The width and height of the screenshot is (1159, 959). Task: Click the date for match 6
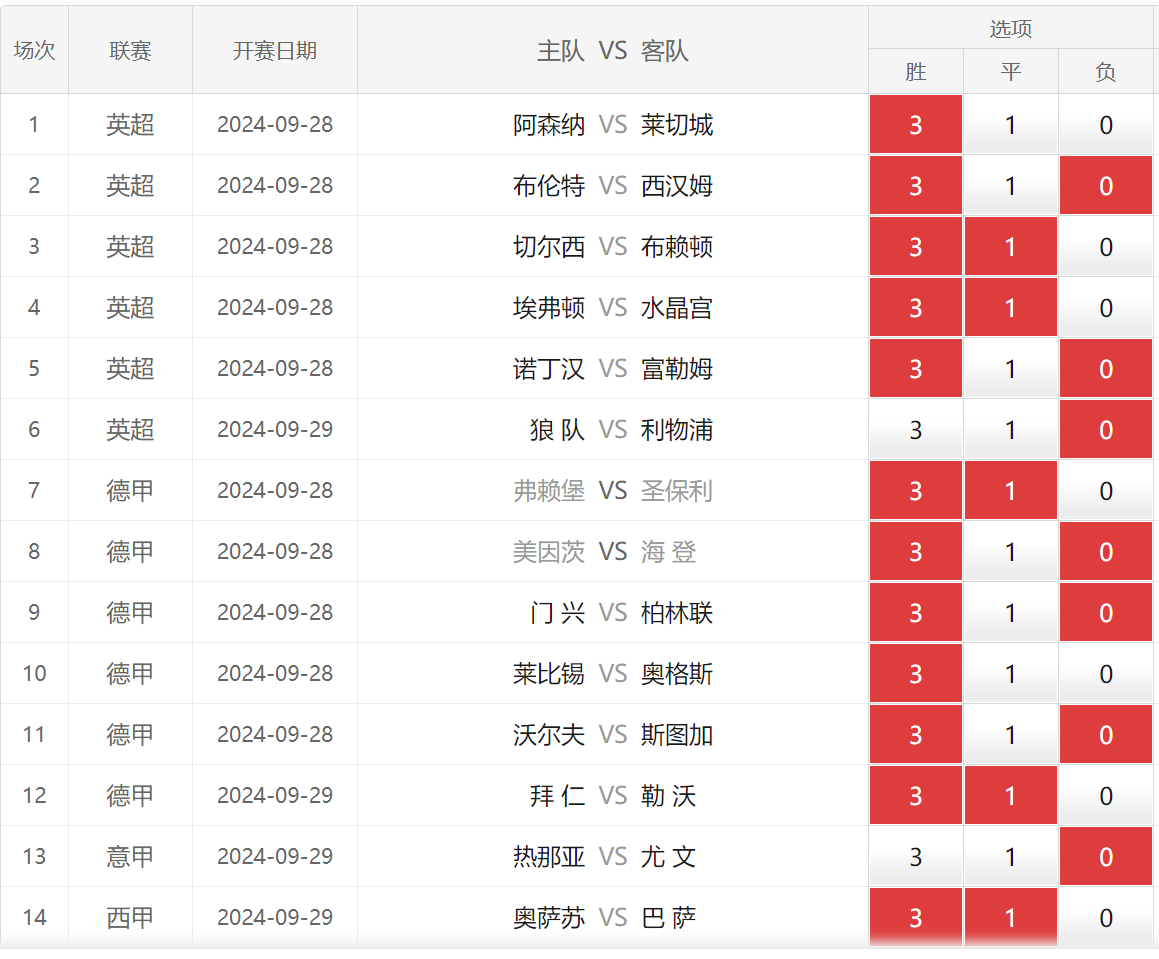275,429
